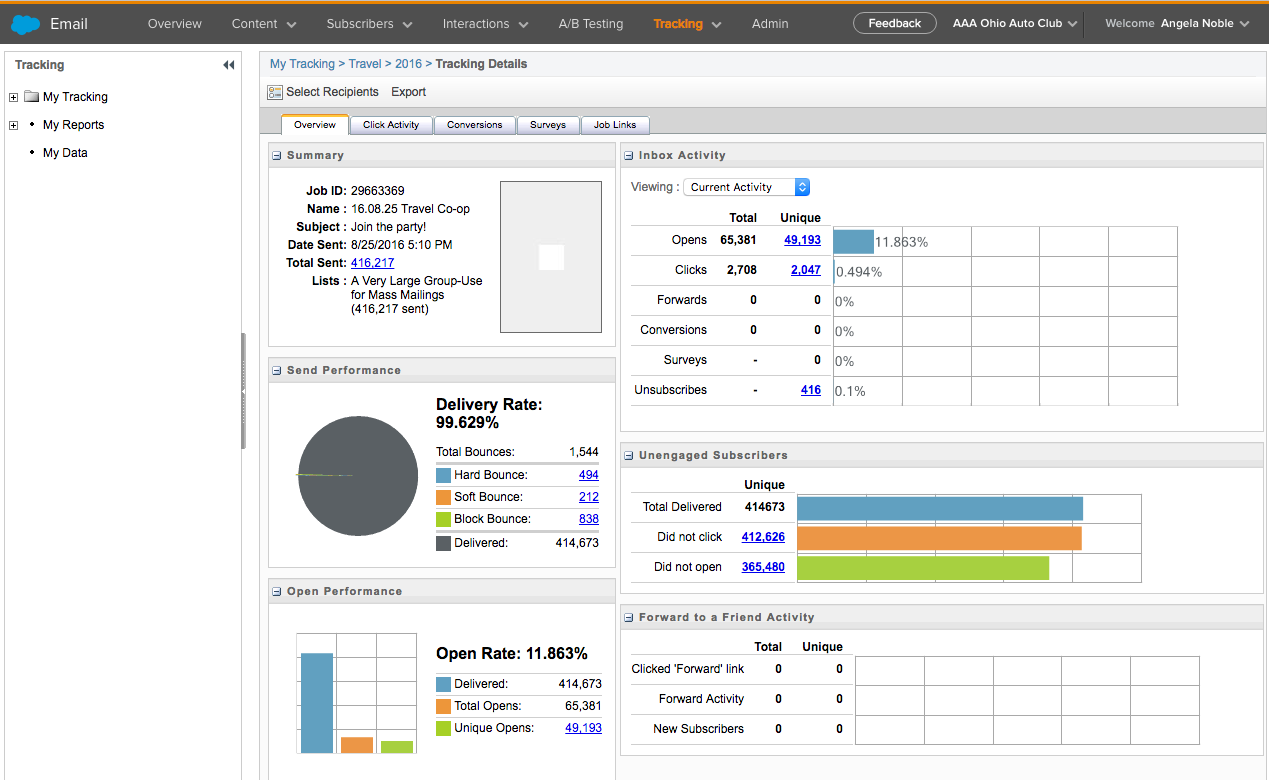Click the green Block Bounce color swatch
Screen dimensions: 1269x780
point(443,519)
